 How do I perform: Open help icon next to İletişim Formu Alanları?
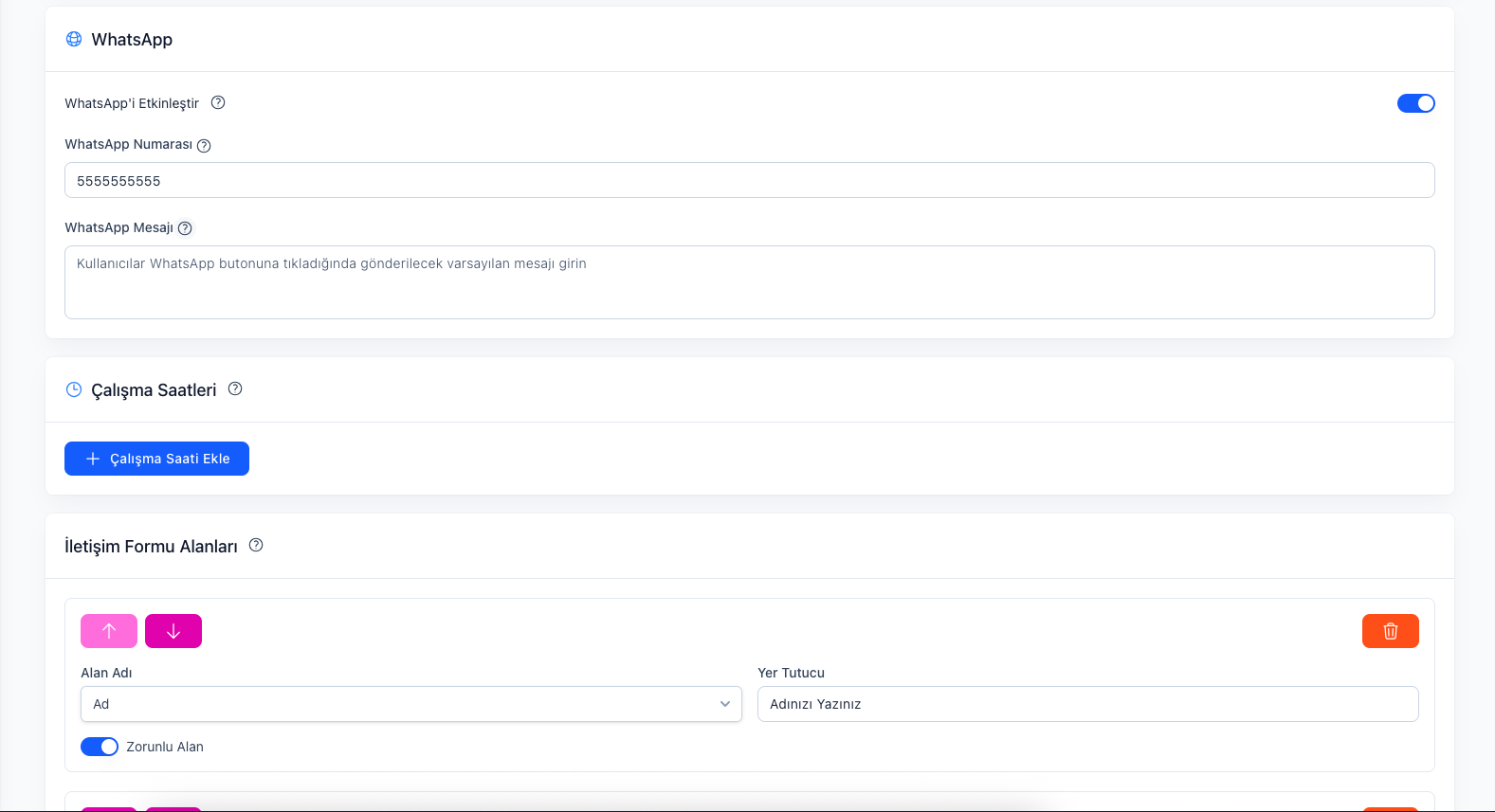[x=256, y=545]
